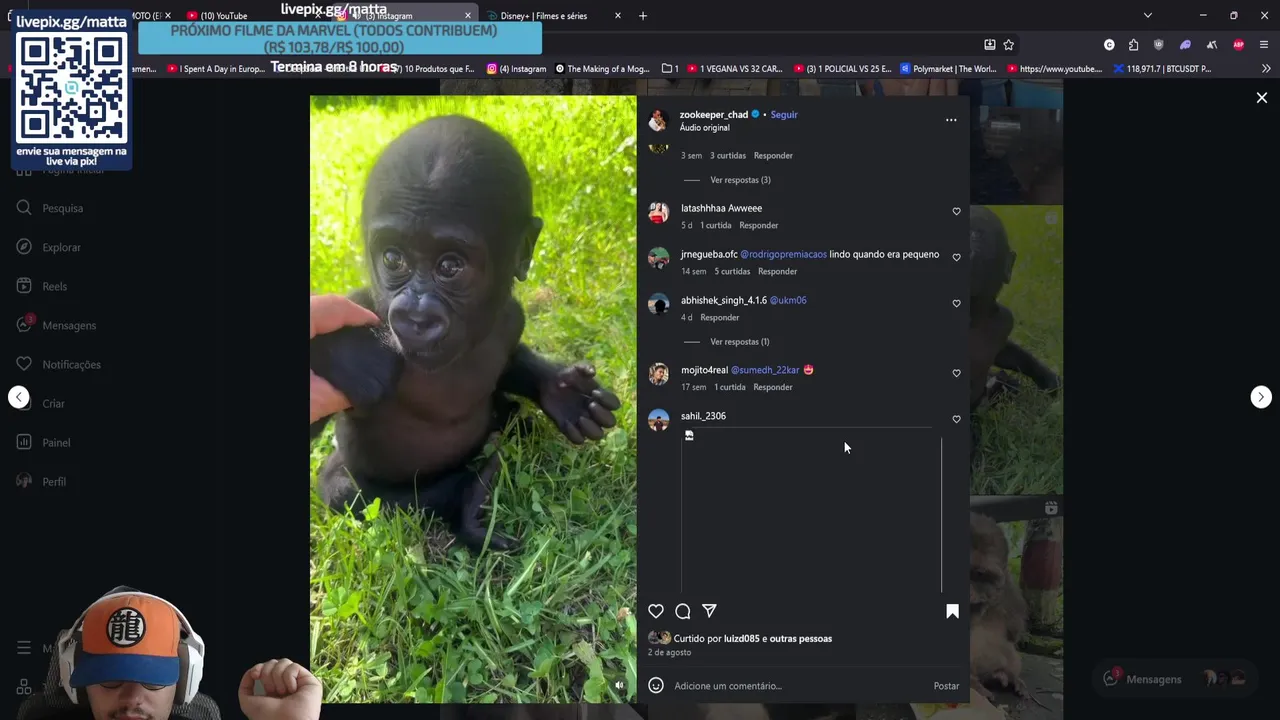Close the post viewer with the X
The height and width of the screenshot is (720, 1280).
pos(1262,98)
